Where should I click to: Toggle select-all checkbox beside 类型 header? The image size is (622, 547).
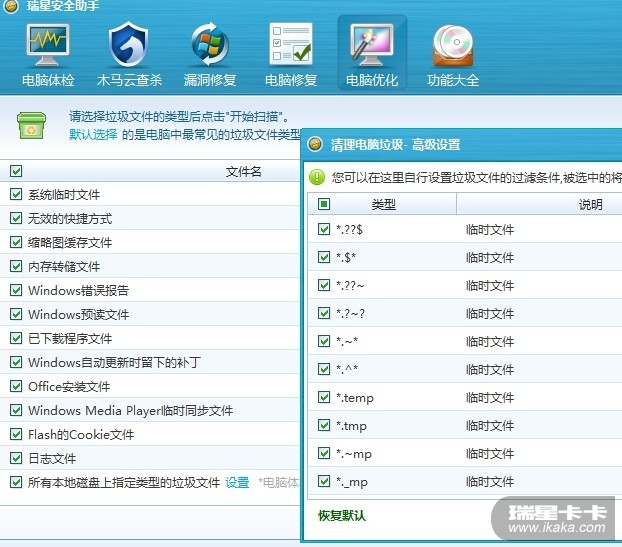point(324,204)
